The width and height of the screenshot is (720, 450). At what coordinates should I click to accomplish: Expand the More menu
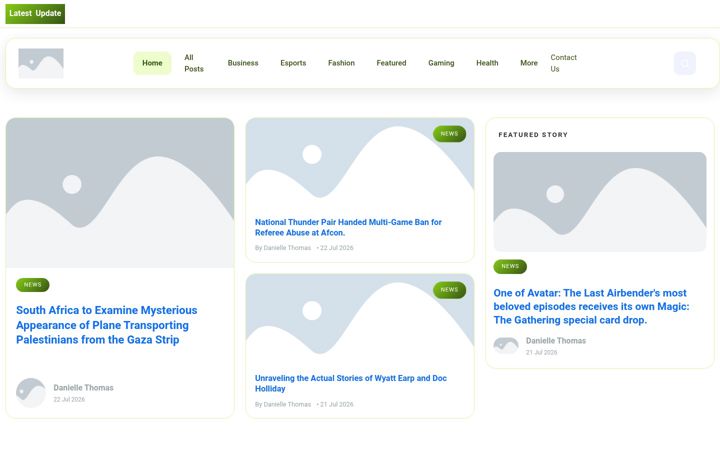529,63
